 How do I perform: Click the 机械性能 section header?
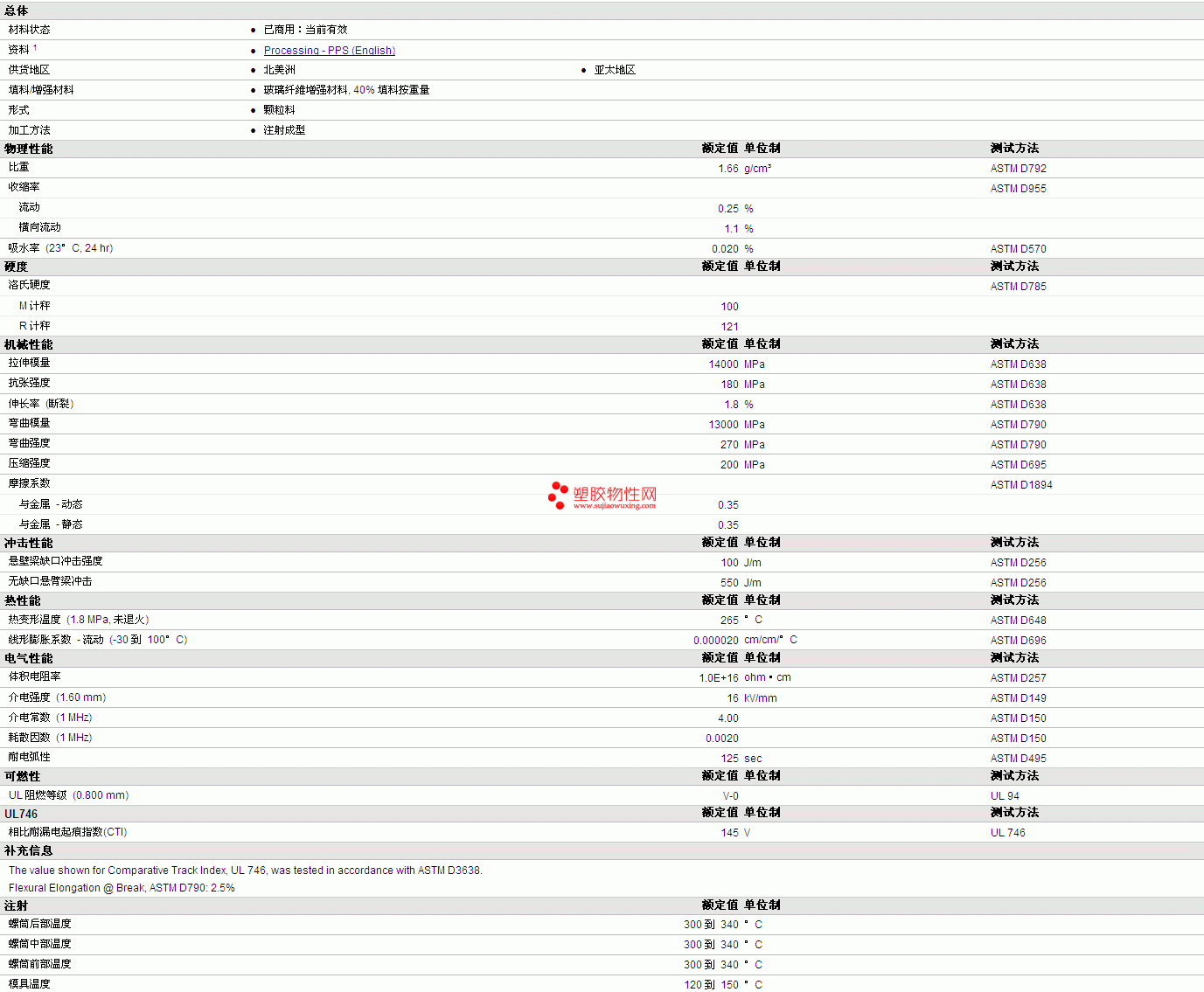[28, 345]
